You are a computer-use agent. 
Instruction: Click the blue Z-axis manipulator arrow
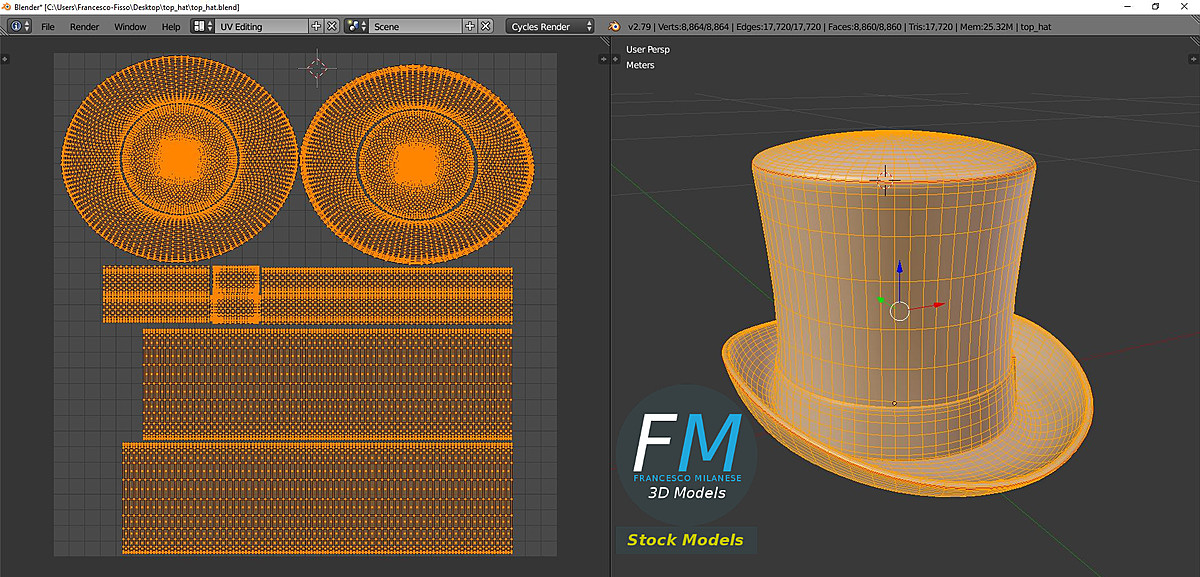pyautogui.click(x=900, y=269)
